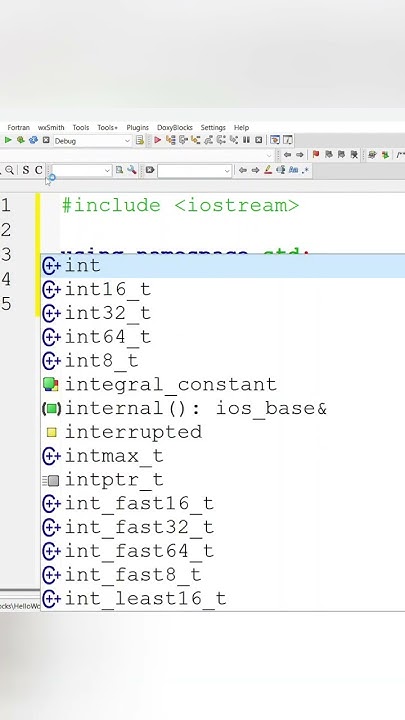The width and height of the screenshot is (405, 720).
Task: Click the Next line debug icon
Action: point(183,140)
